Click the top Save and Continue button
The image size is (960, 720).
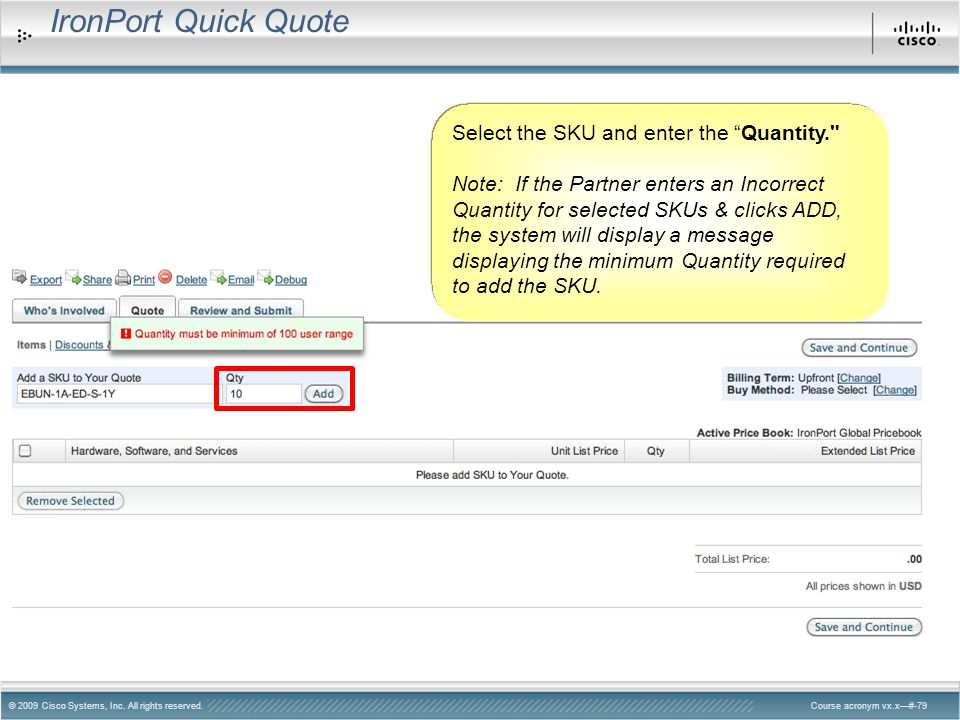(859, 348)
